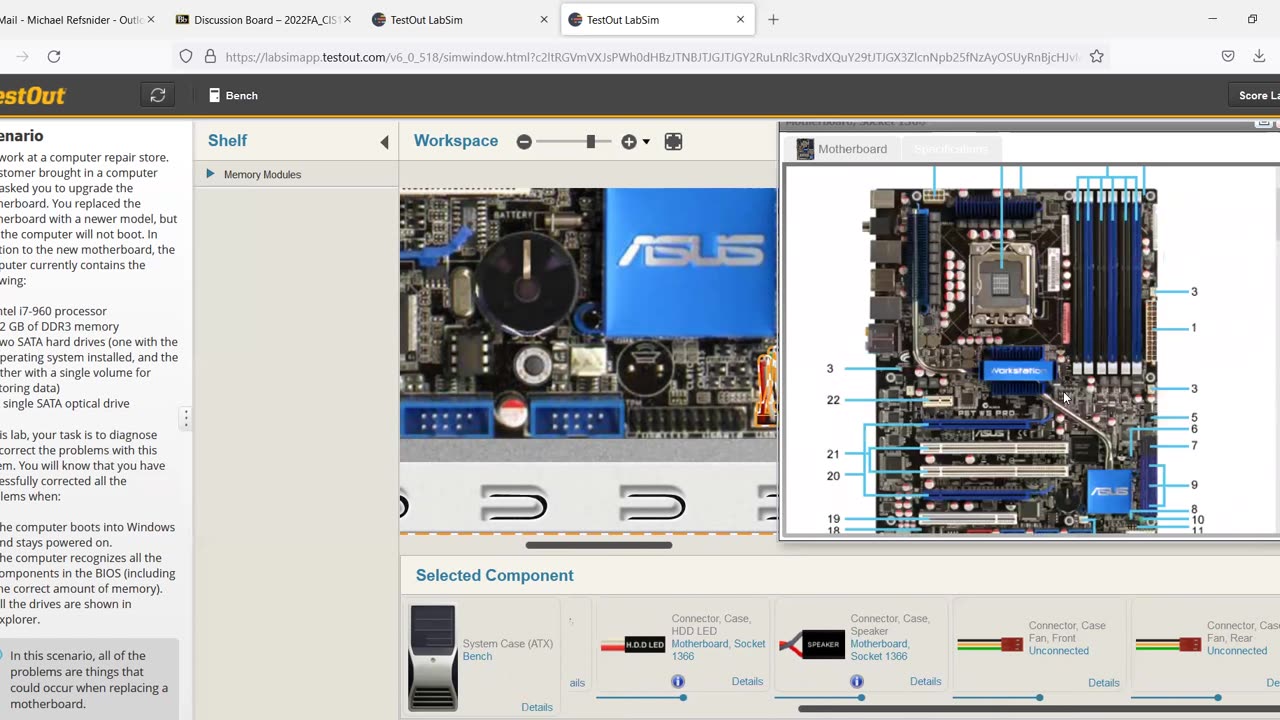1280x720 pixels.
Task: Collapse the Shelf panel arrow
Action: click(x=384, y=142)
